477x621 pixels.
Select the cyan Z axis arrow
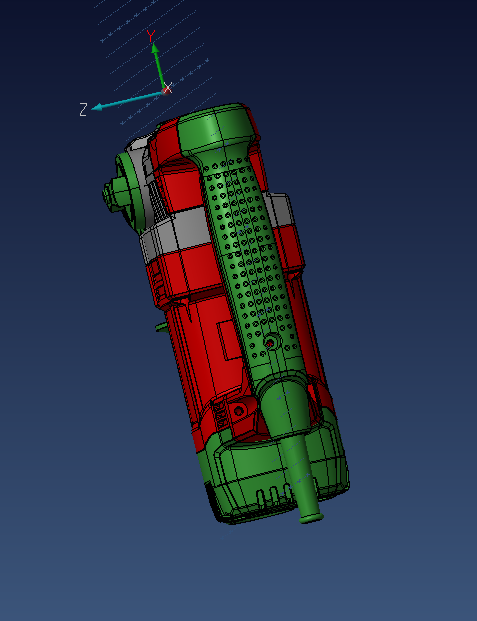tap(126, 101)
